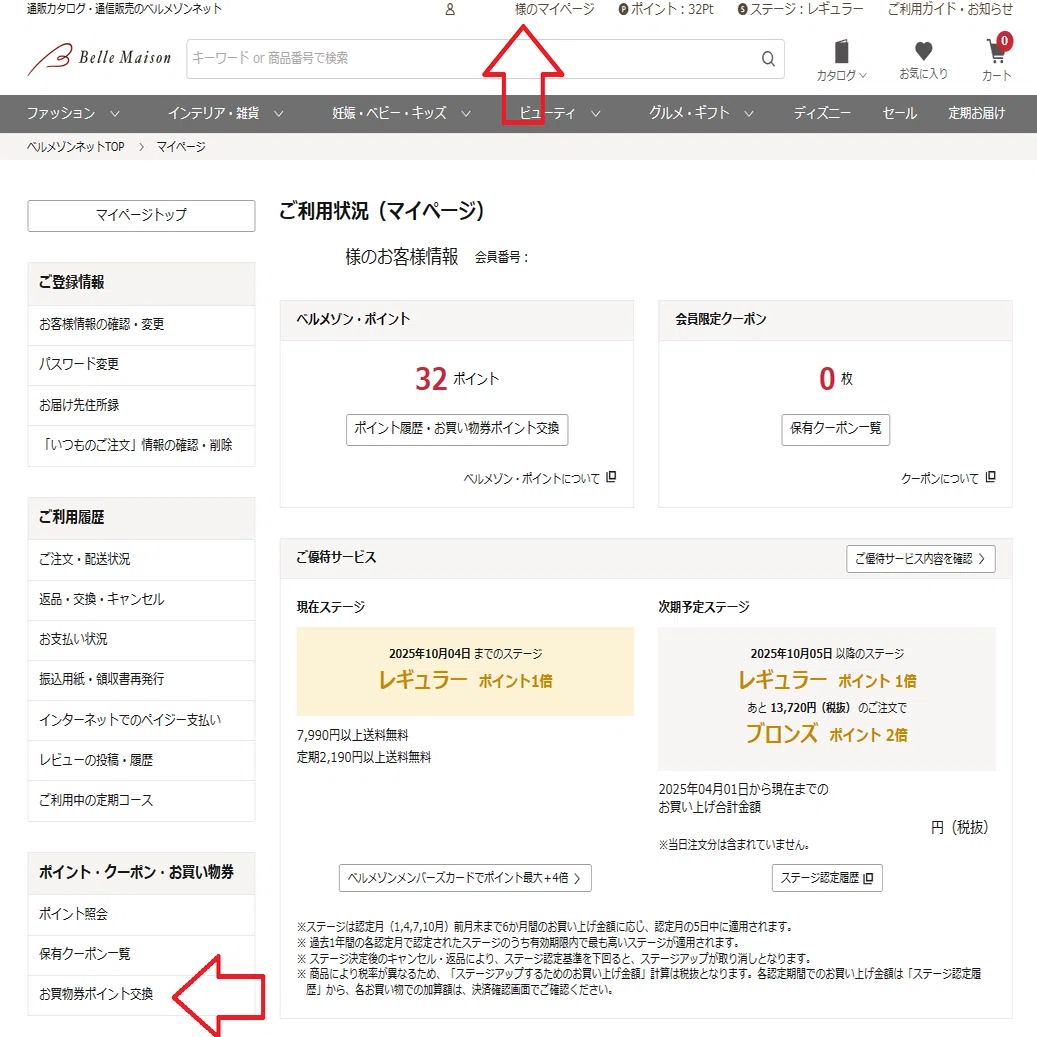Screen dimensions: 1037x1037
Task: Open インターネットでのペイジー支払い
Action: (x=141, y=720)
